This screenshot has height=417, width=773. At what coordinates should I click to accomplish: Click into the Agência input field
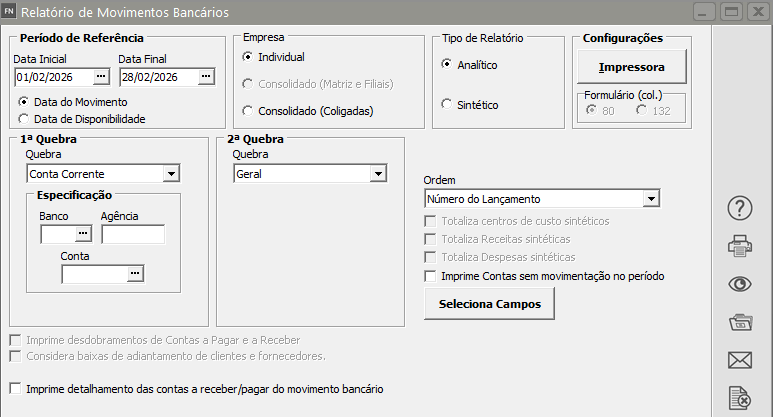(132, 234)
